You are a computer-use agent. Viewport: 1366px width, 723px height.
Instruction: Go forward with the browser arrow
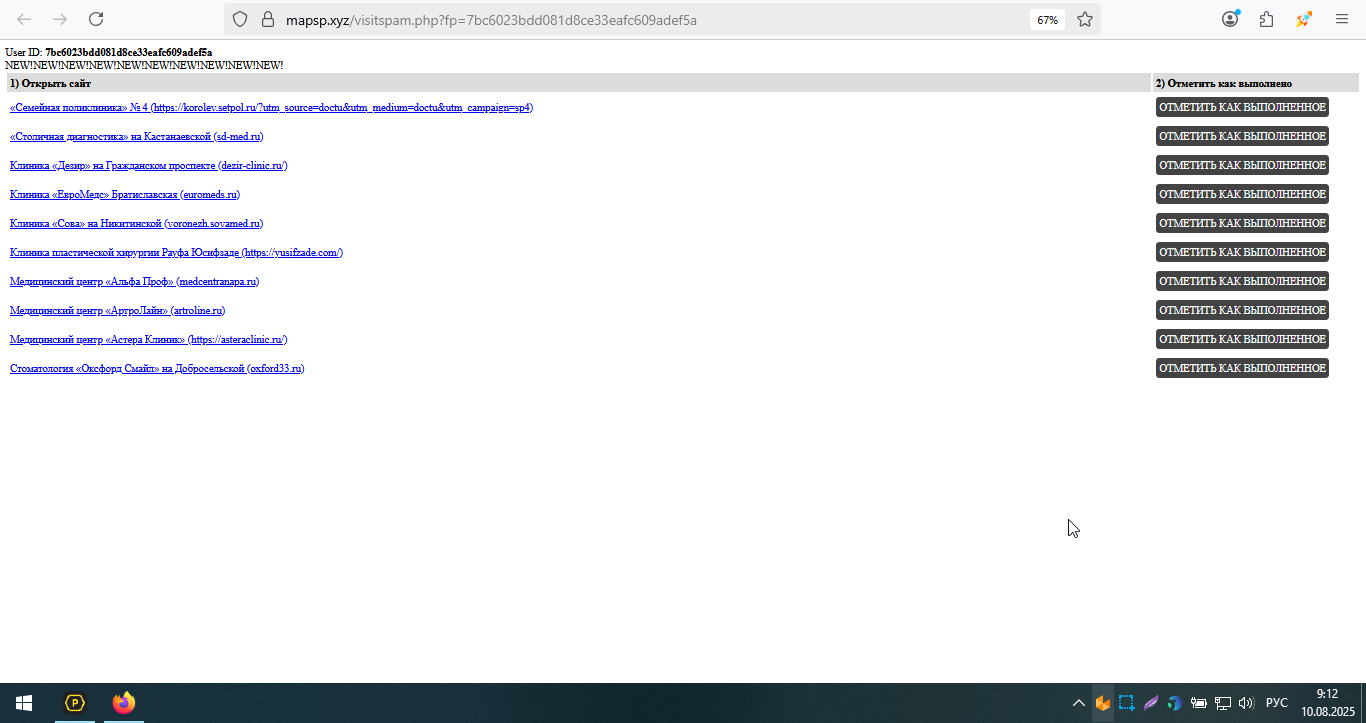pos(60,19)
